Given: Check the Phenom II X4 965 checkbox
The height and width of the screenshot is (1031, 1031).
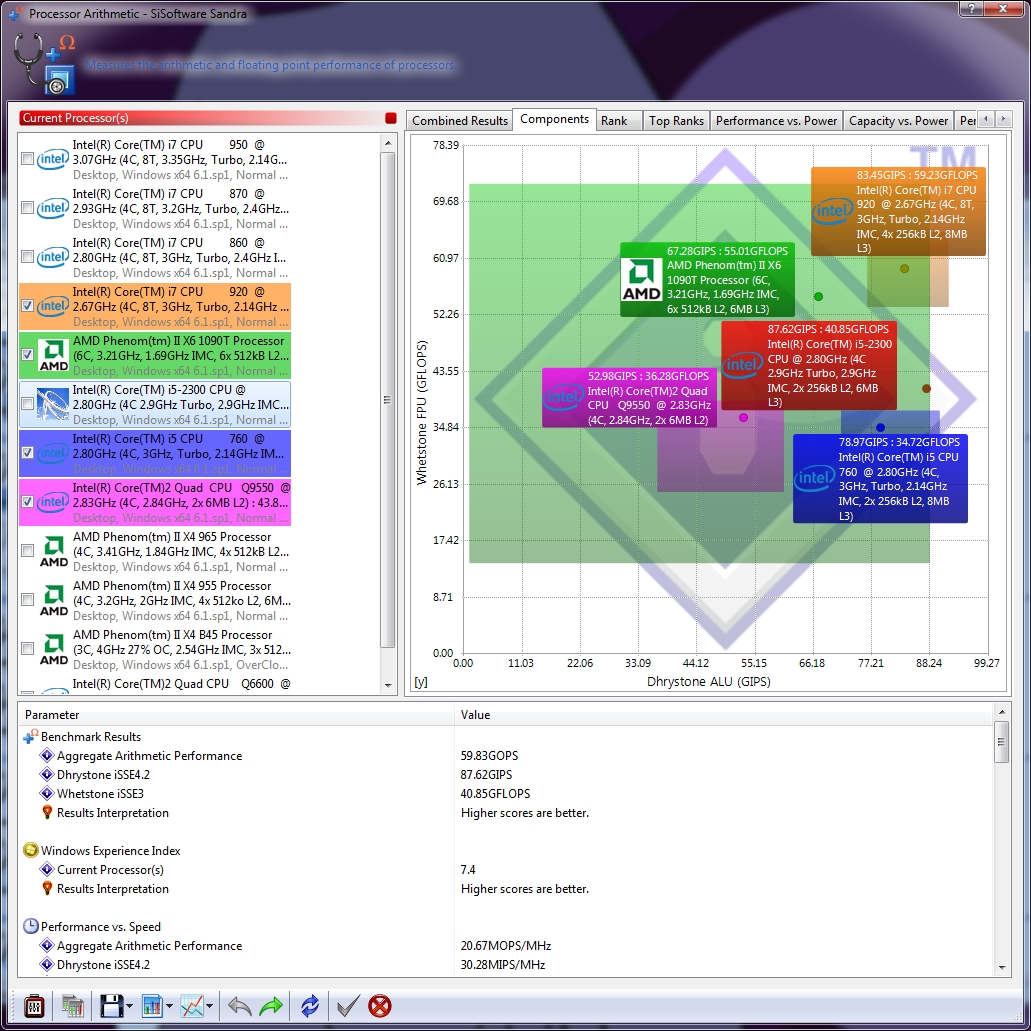Looking at the screenshot, I should click(27, 550).
